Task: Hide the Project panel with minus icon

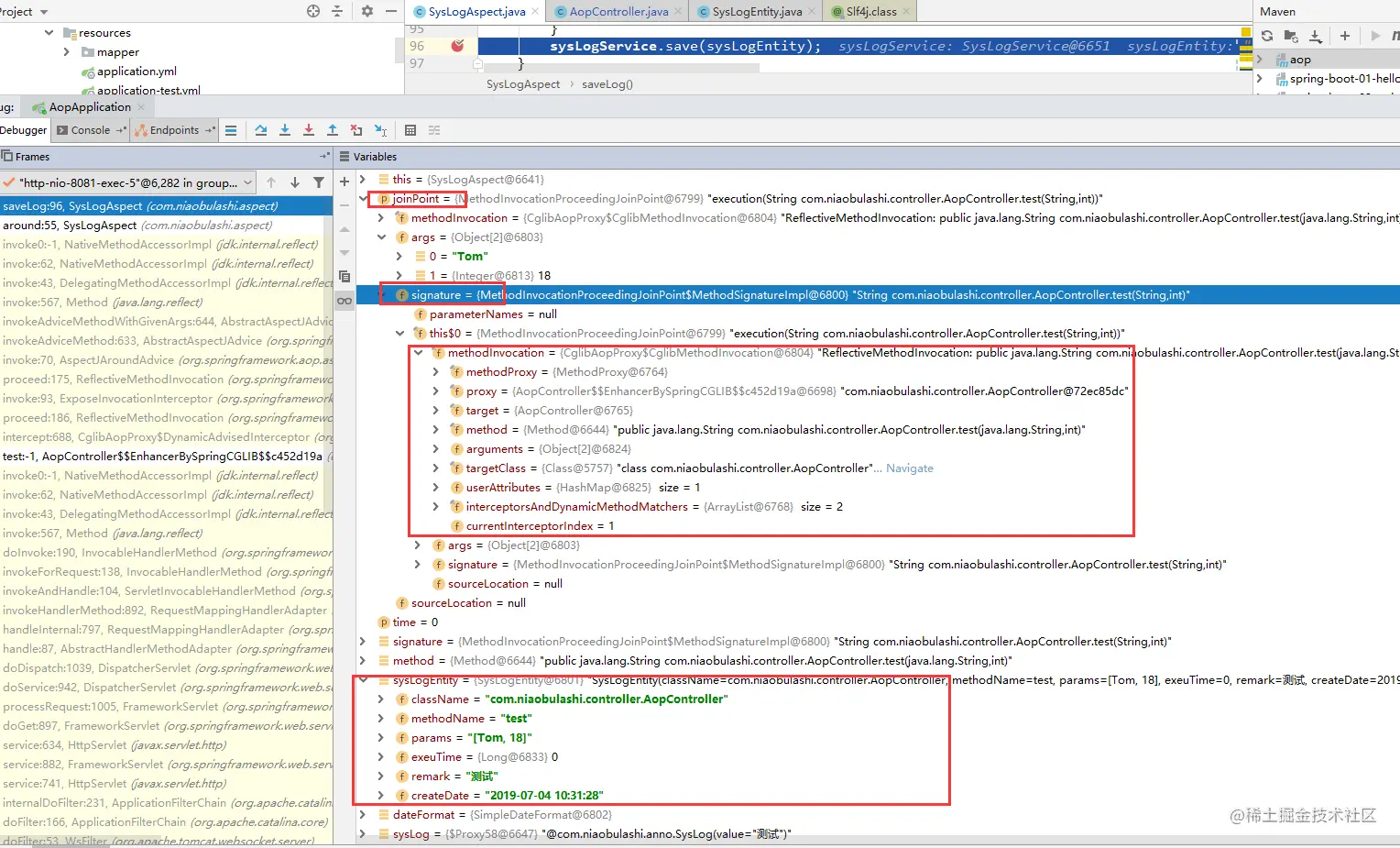Action: 391,11
